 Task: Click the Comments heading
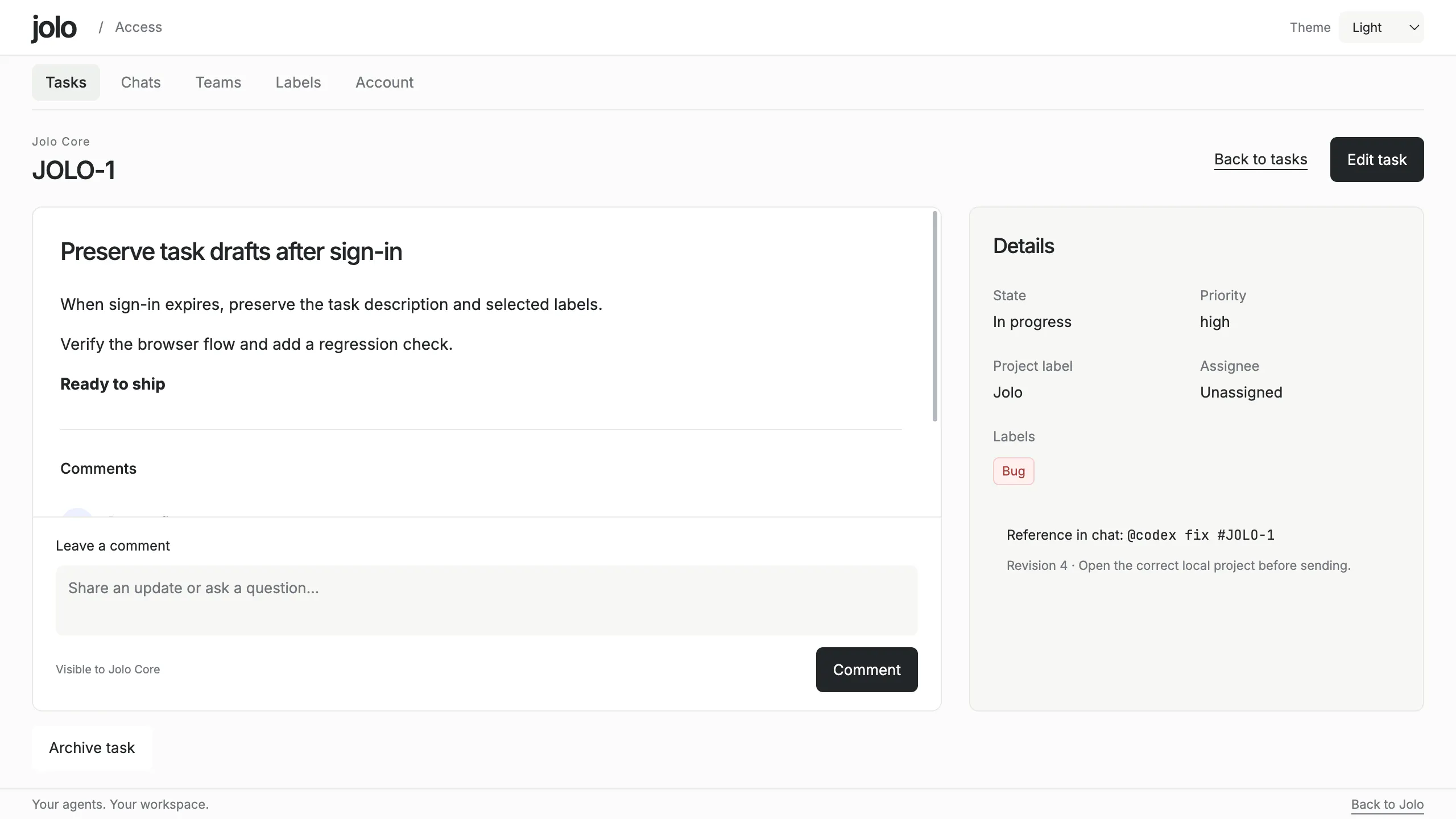[x=98, y=469]
